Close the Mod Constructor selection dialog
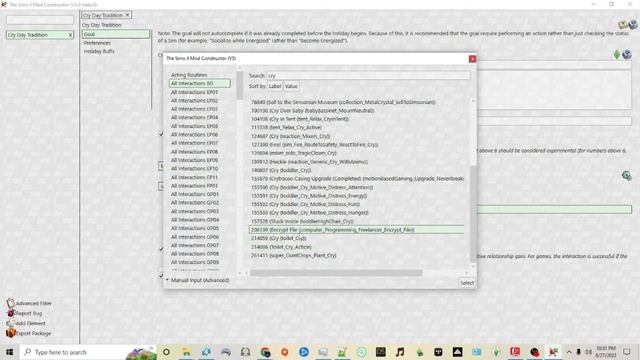 [472, 59]
